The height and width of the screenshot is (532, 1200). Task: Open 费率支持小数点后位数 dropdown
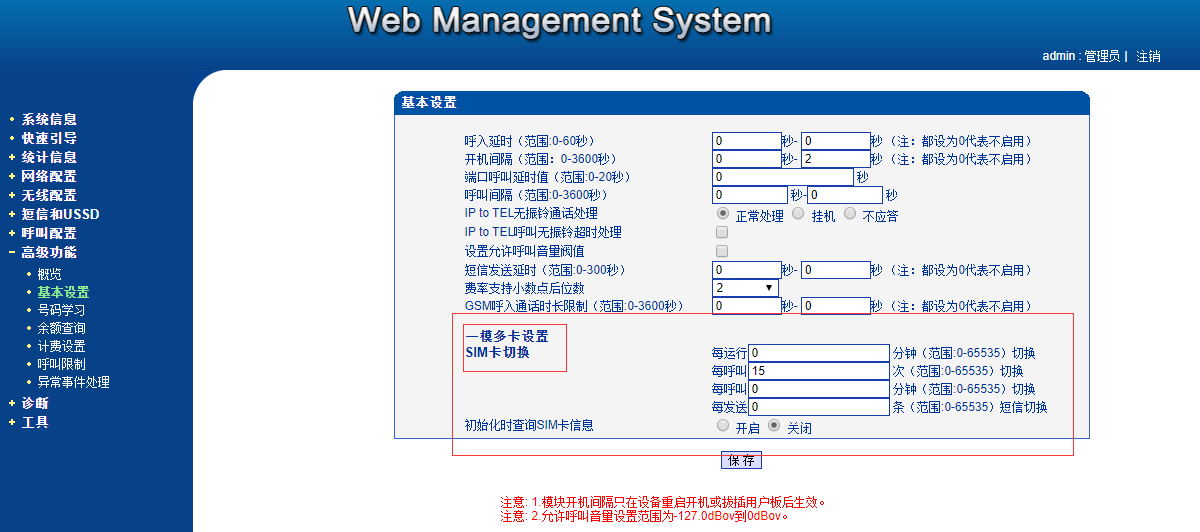coord(746,288)
